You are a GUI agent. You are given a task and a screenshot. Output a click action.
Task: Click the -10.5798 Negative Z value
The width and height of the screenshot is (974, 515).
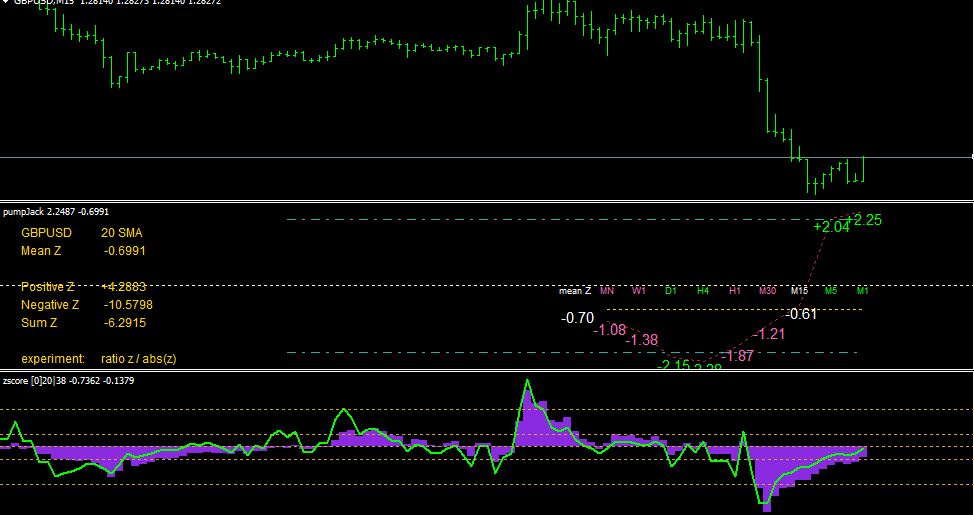point(128,305)
